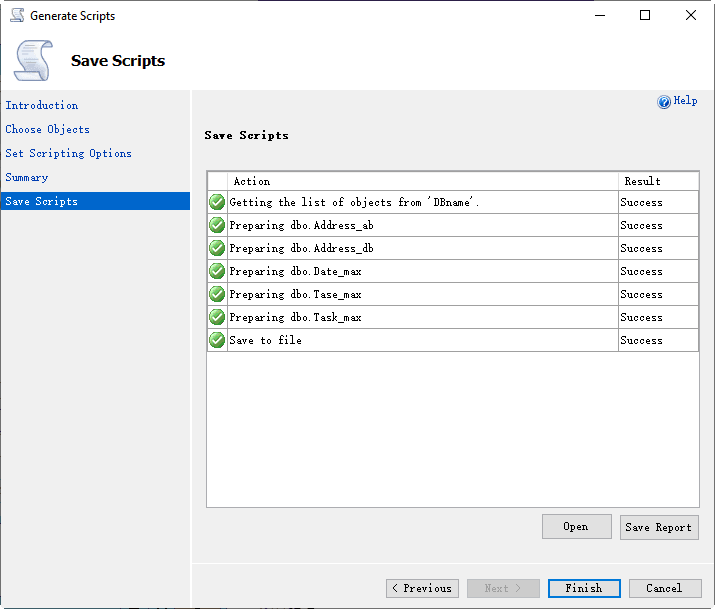
Task: Go back with the Previous button
Action: point(422,588)
